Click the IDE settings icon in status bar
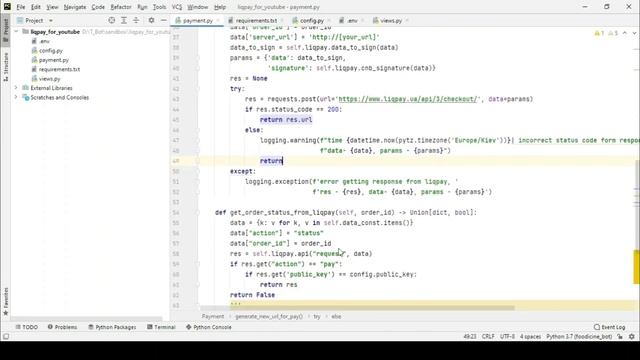640x360 pixels. tap(632, 337)
